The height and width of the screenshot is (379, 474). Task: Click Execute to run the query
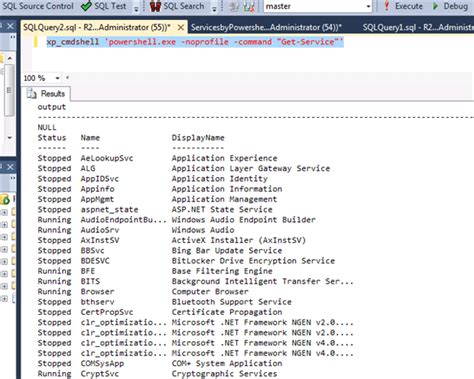tap(403, 6)
